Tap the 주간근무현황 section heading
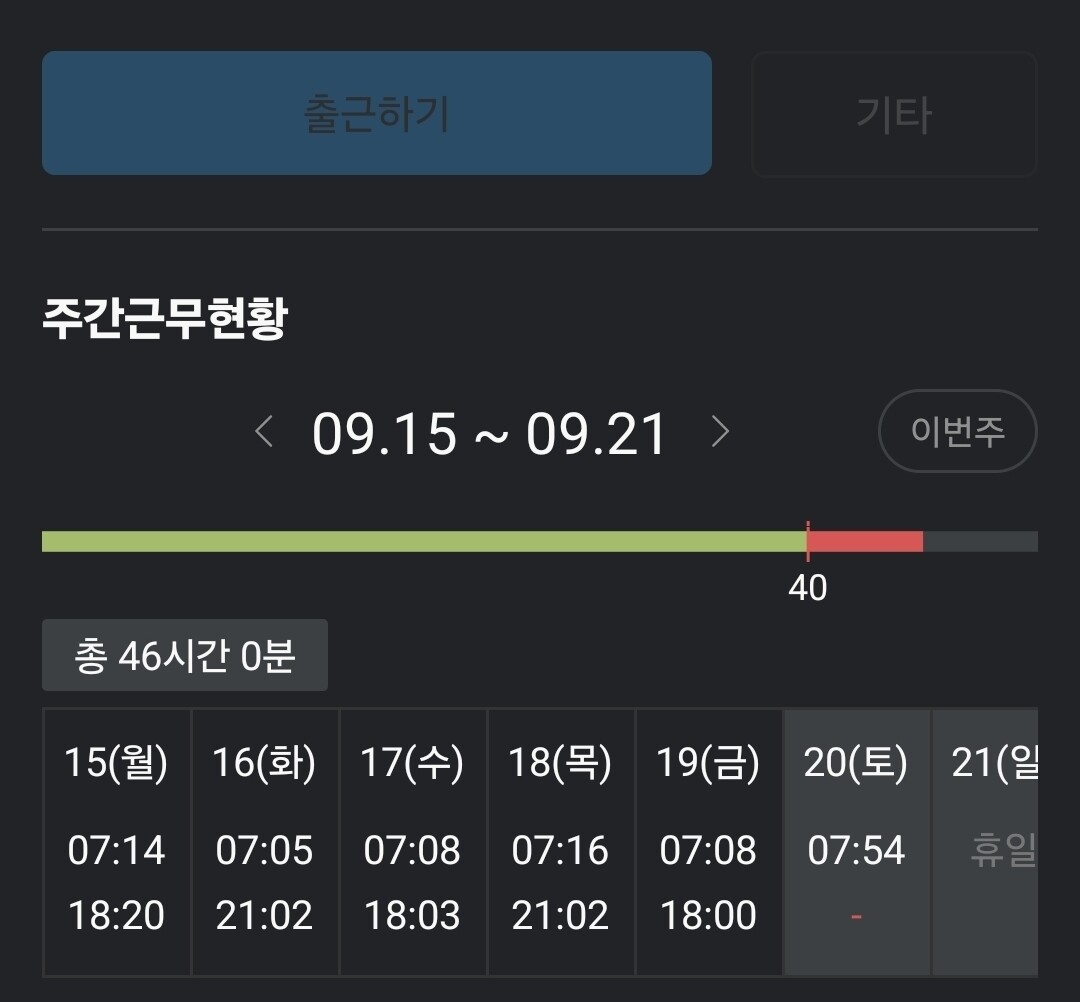This screenshot has width=1080, height=1002. (x=165, y=319)
